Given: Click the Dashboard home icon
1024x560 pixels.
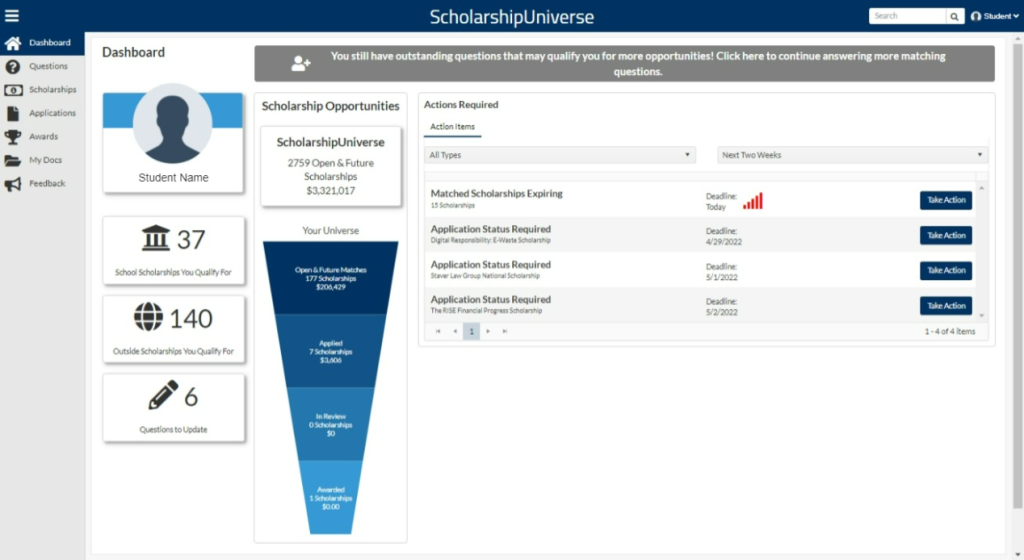Looking at the screenshot, I should [12, 43].
